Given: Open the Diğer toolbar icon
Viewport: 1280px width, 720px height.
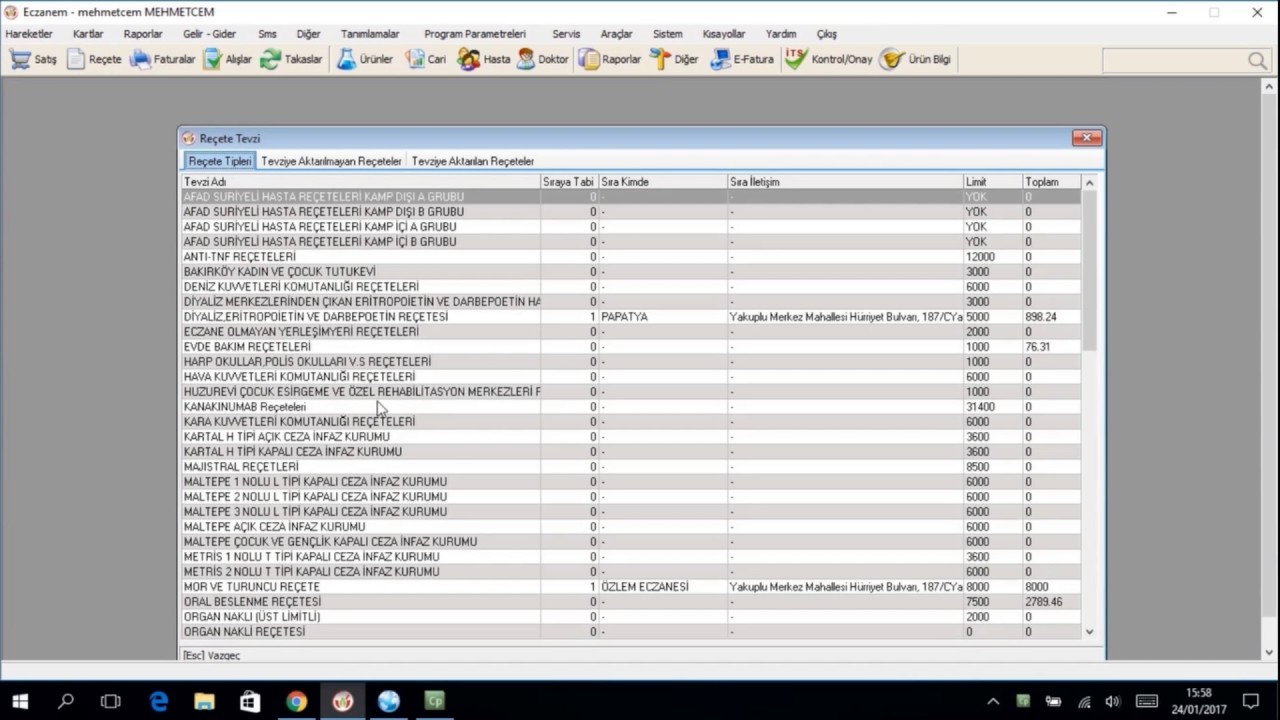Looking at the screenshot, I should (674, 59).
